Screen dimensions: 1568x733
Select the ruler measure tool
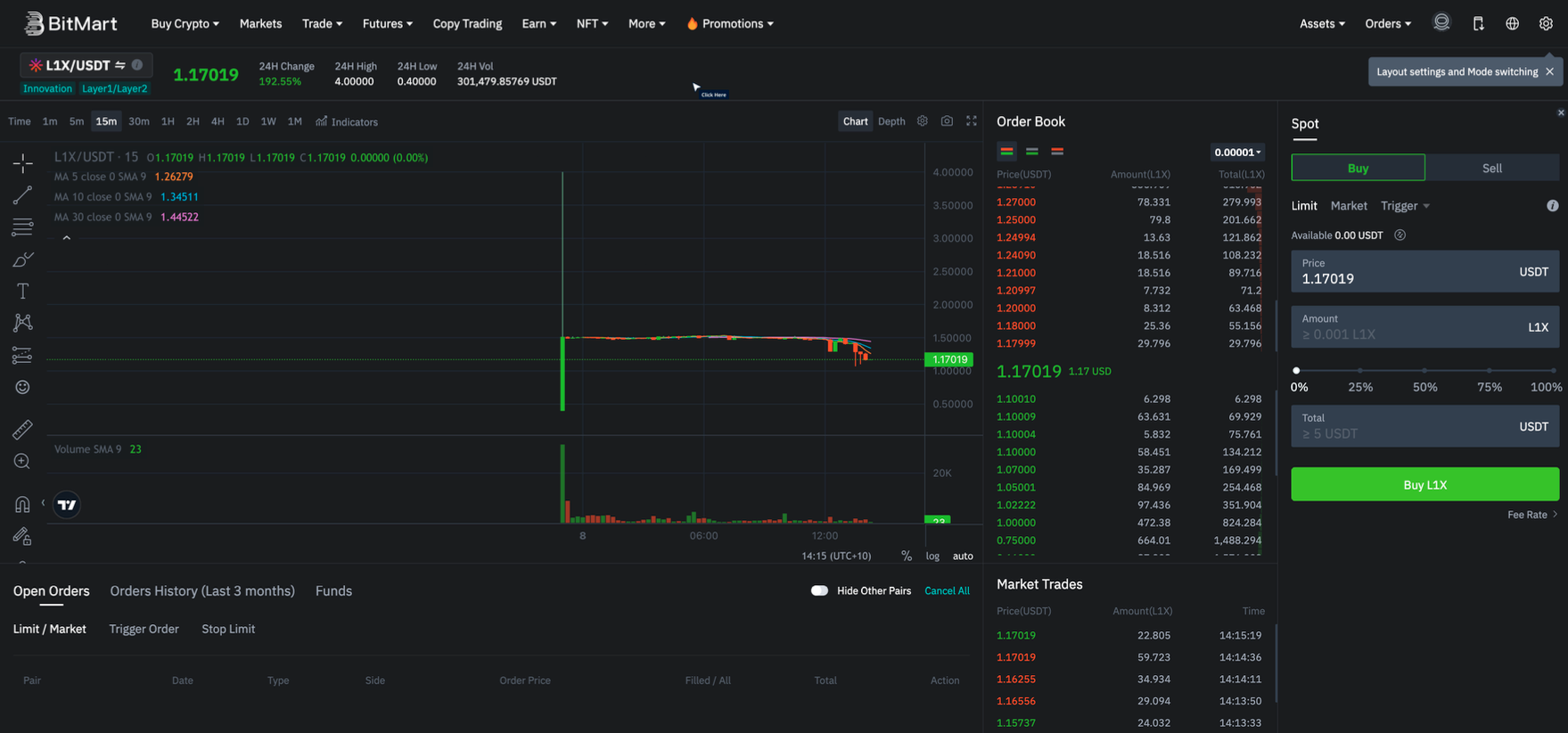(x=22, y=429)
